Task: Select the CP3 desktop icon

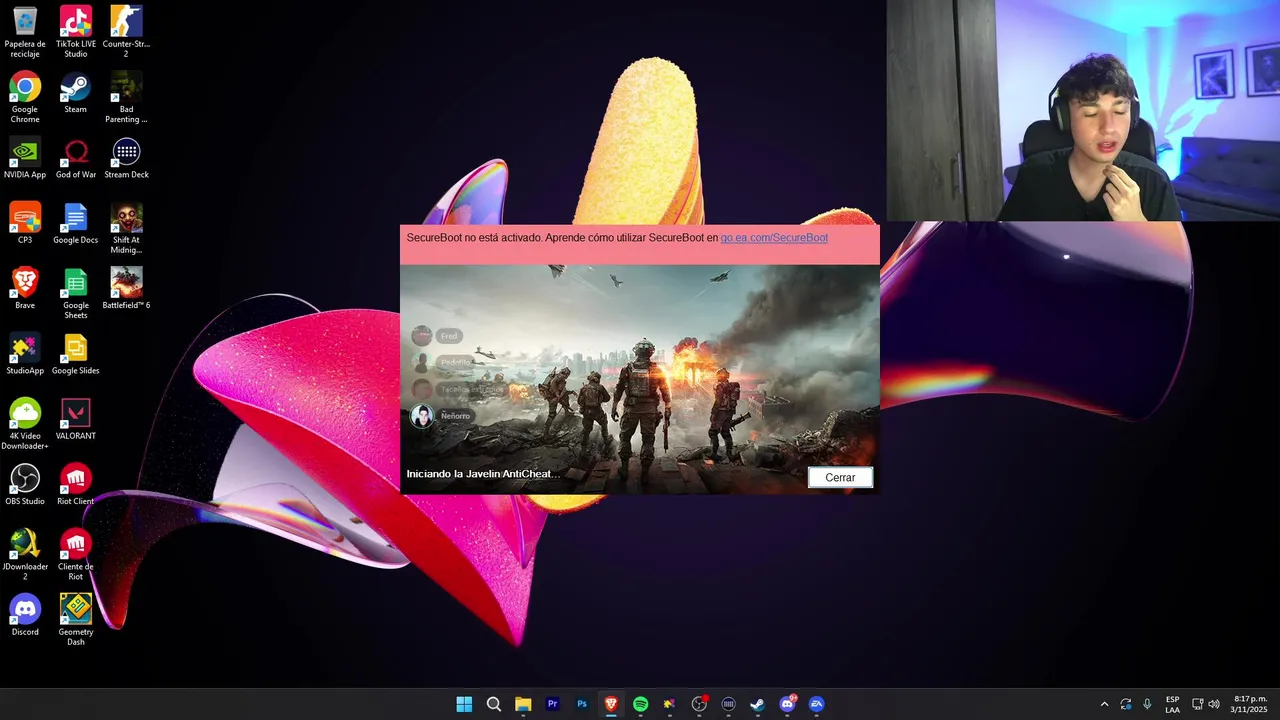Action: pyautogui.click(x=25, y=223)
